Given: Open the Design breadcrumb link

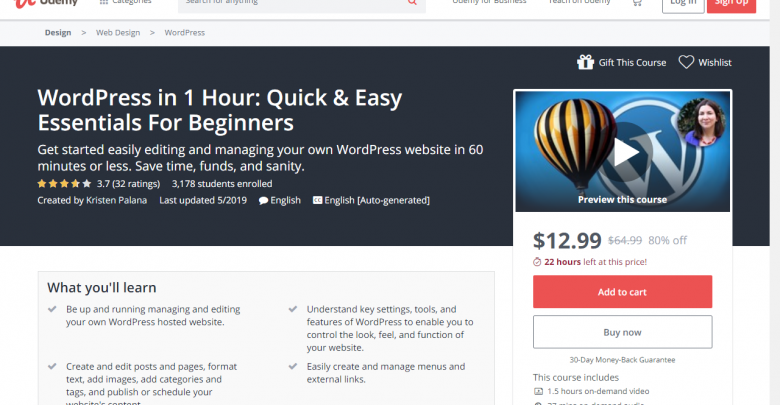Looking at the screenshot, I should [x=58, y=32].
